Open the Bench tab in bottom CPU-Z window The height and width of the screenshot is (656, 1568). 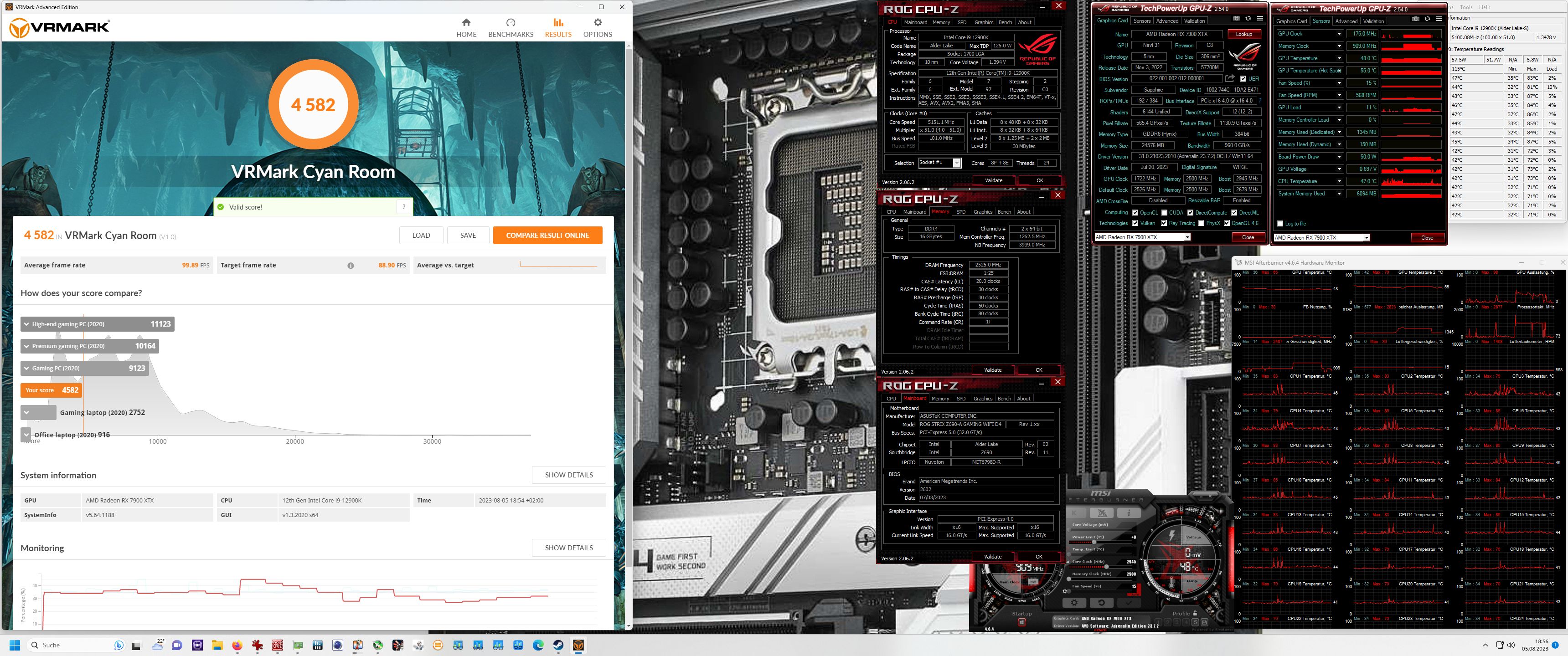pyautogui.click(x=1004, y=399)
